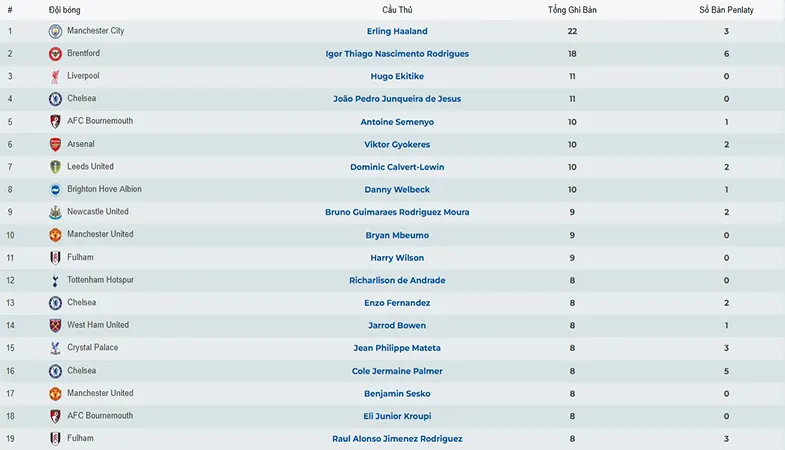Viewport: 785px width, 450px height.
Task: Click the Arsenal club crest
Action: [55, 144]
